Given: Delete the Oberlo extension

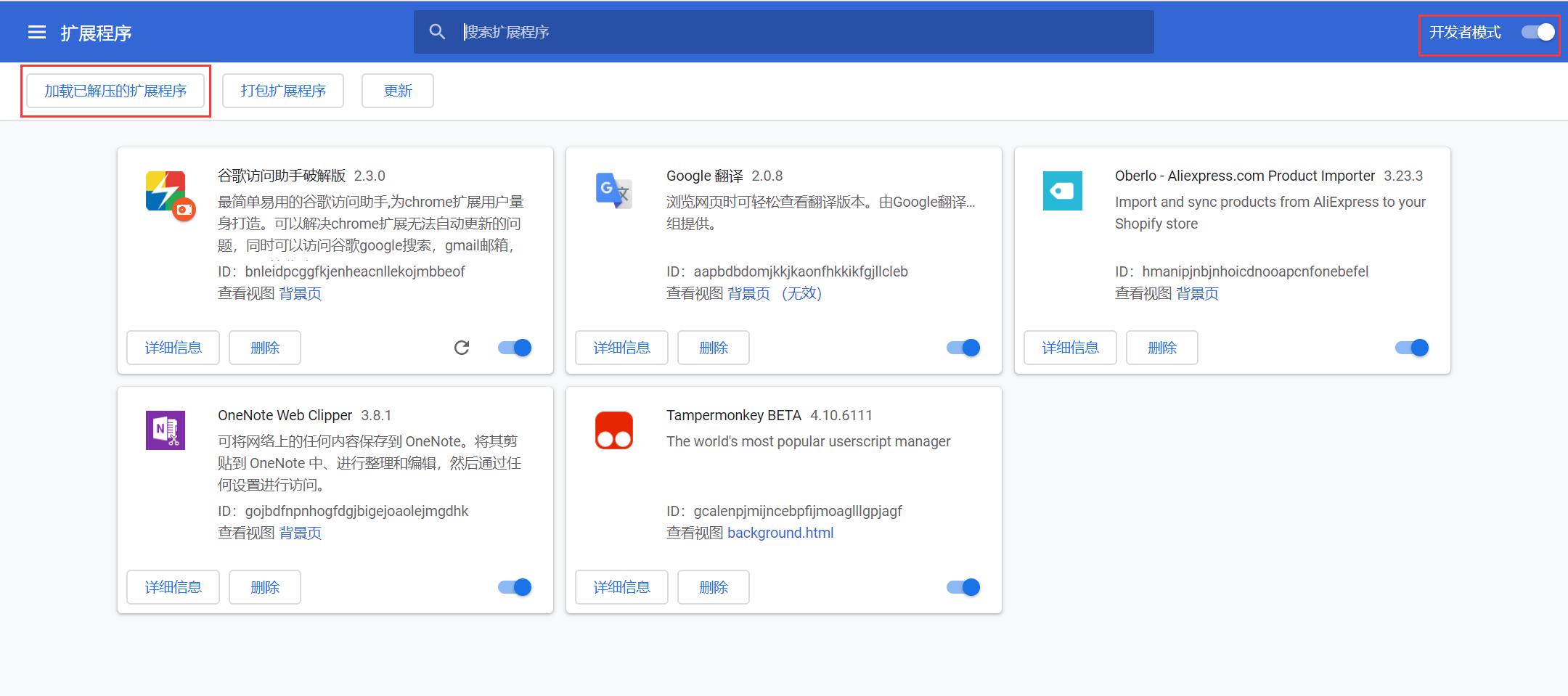Looking at the screenshot, I should [1162, 348].
